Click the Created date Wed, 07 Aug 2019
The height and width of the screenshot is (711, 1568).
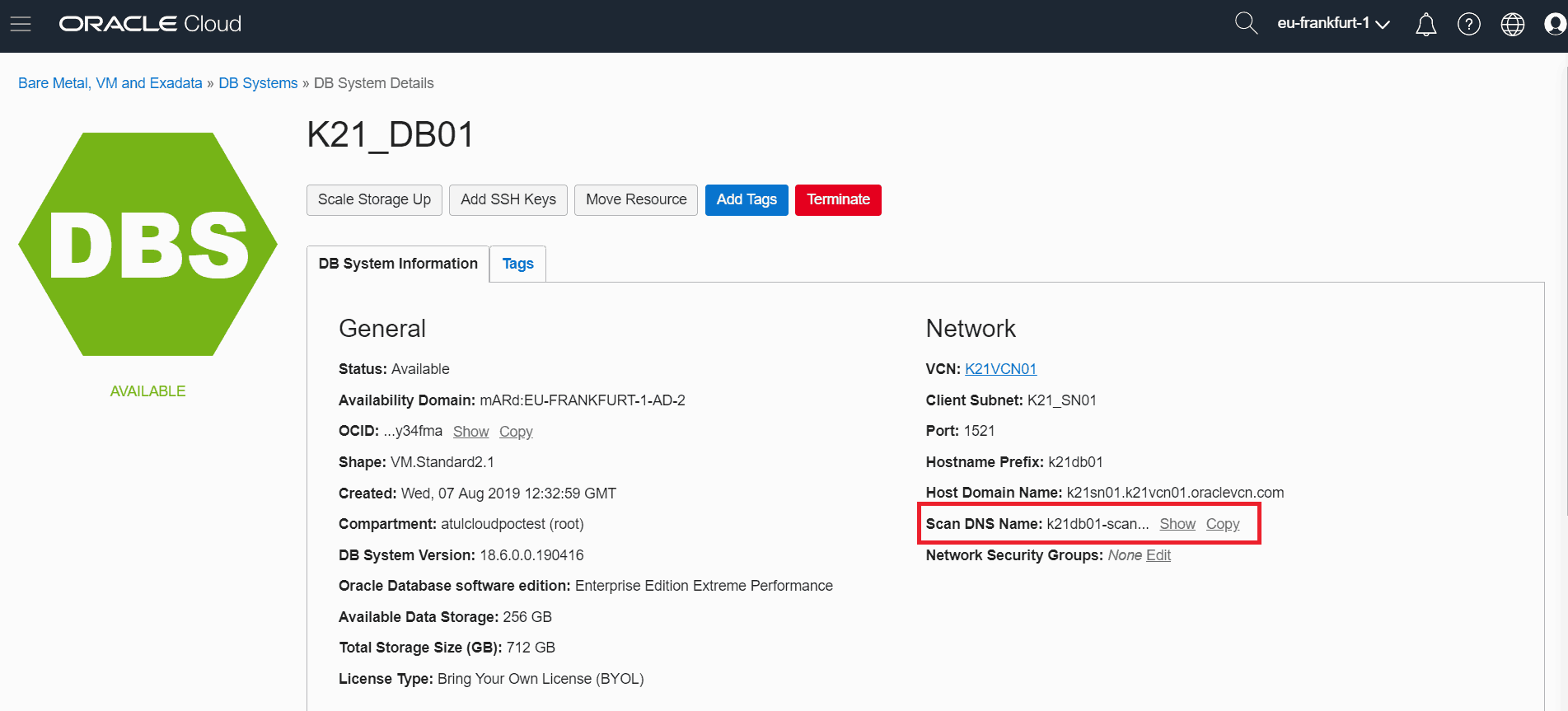pos(508,493)
